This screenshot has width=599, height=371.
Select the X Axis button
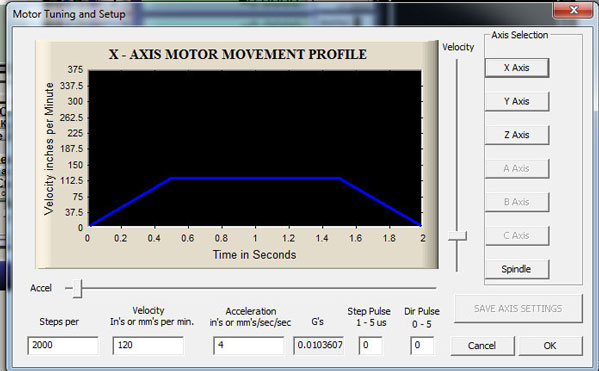[x=517, y=68]
